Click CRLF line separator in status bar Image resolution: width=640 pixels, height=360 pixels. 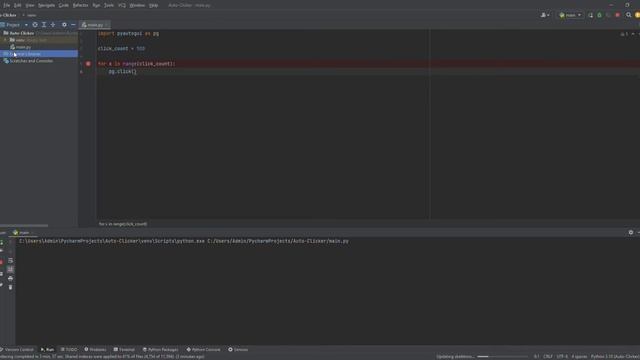point(548,356)
